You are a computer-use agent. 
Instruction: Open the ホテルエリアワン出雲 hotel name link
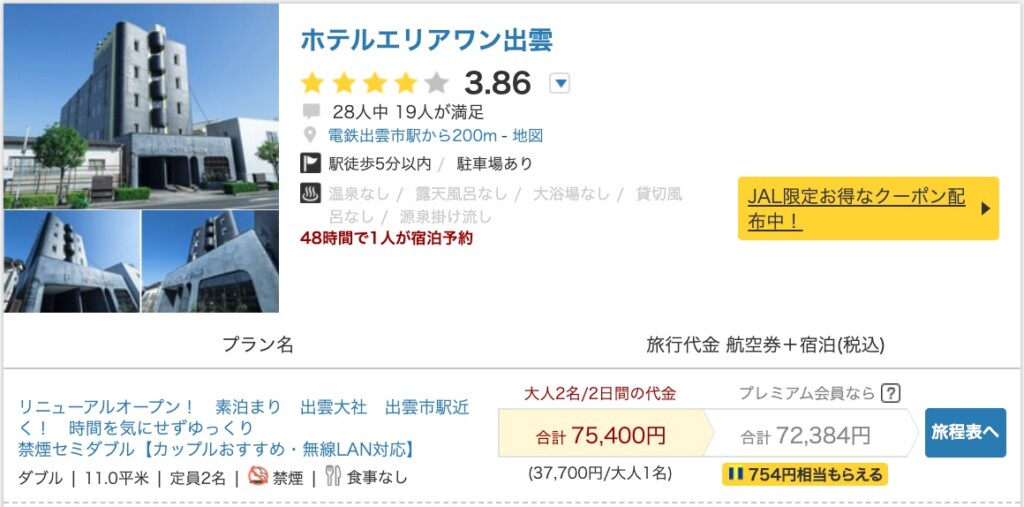(x=426, y=40)
